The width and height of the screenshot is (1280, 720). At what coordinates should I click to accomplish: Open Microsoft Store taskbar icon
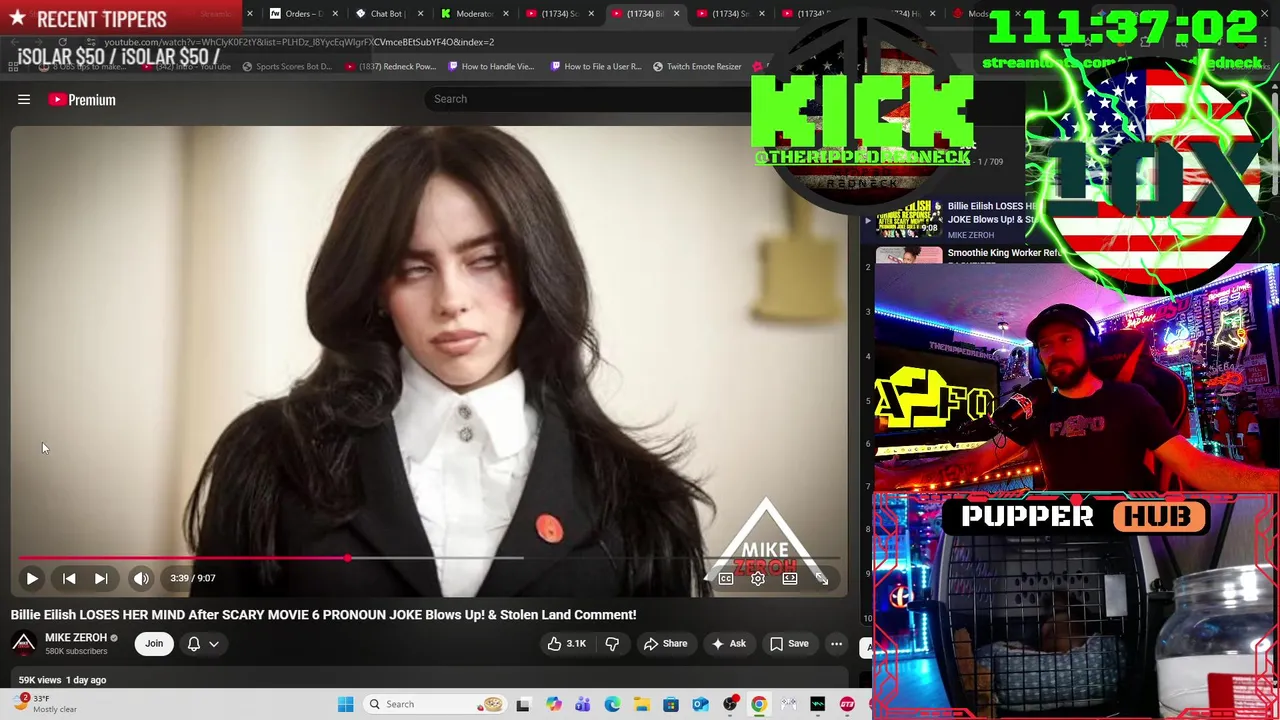(x=671, y=704)
